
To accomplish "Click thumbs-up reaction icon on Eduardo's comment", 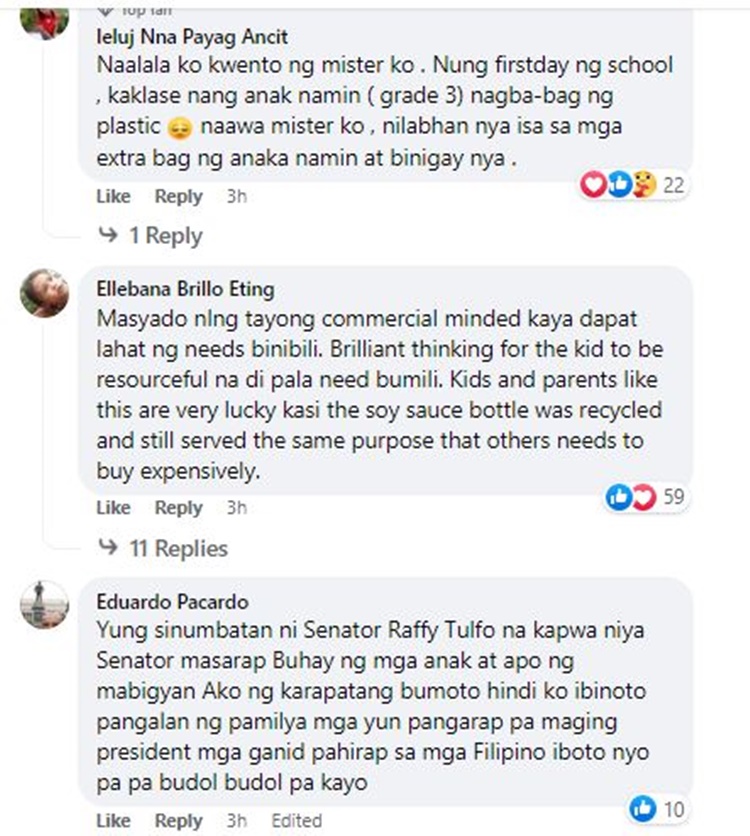I will coord(642,808).
